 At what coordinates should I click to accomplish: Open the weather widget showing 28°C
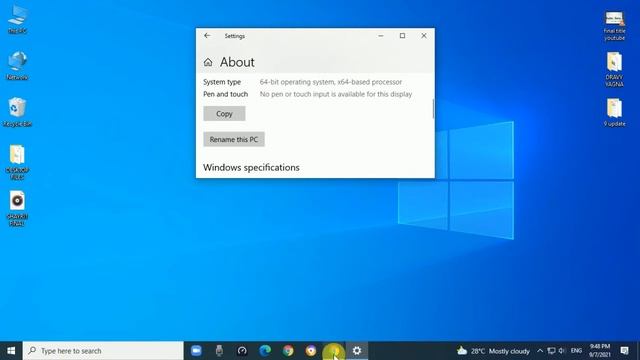coord(493,351)
